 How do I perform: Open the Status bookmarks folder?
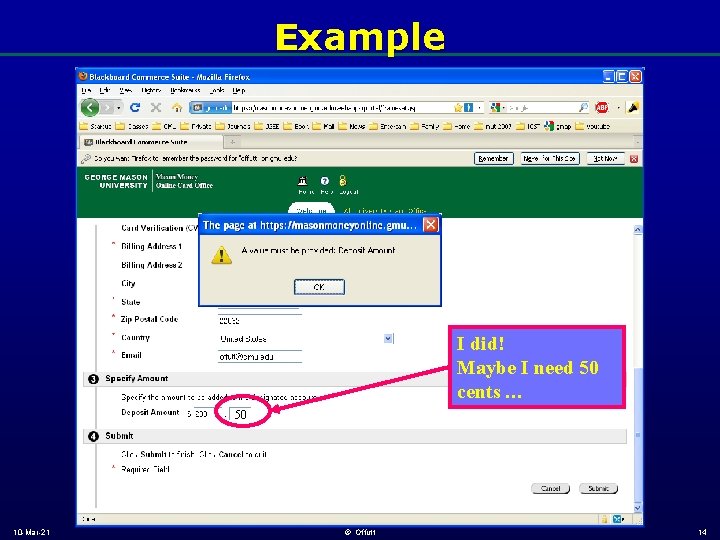coord(96,126)
